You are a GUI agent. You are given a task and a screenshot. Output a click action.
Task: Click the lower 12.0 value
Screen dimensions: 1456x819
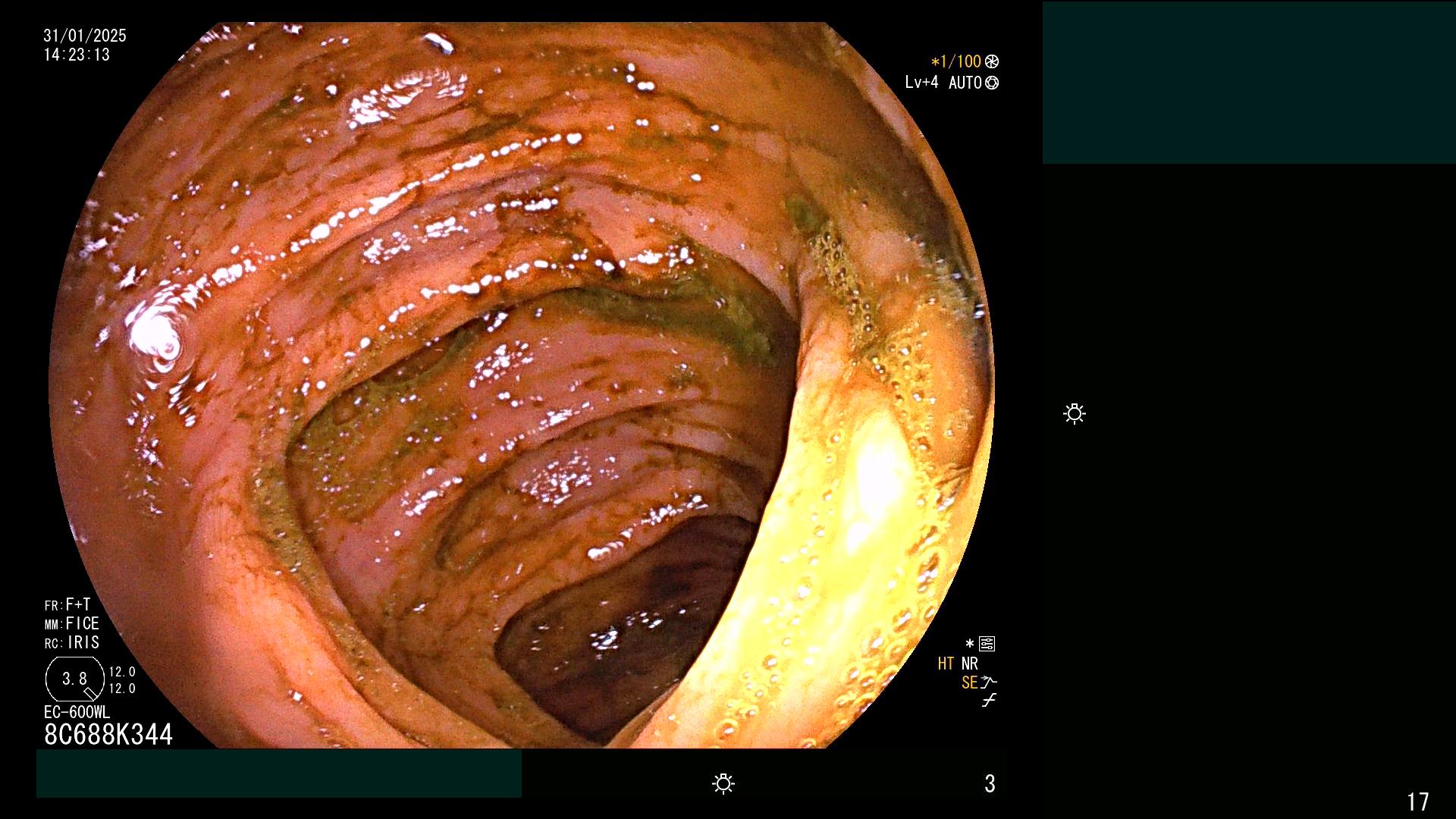point(122,689)
